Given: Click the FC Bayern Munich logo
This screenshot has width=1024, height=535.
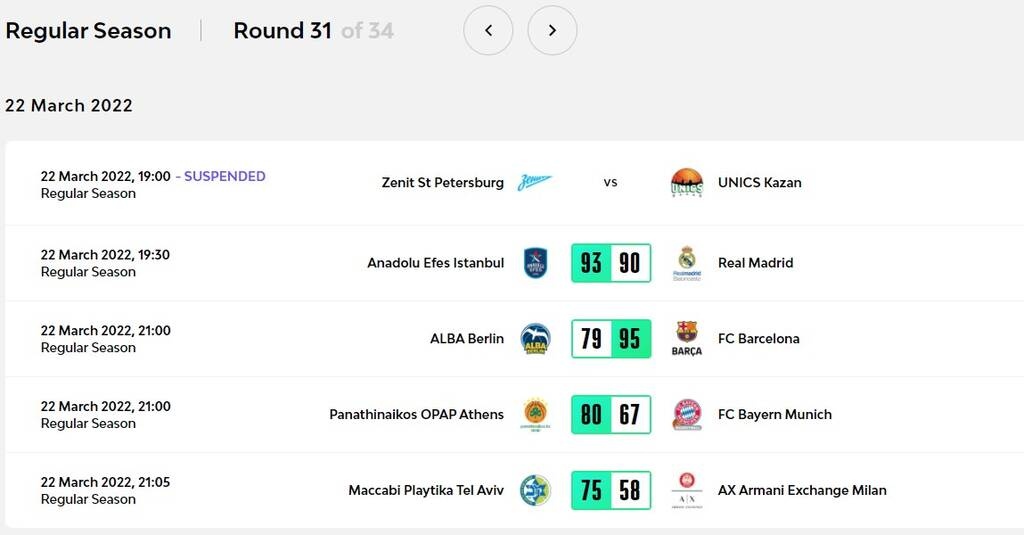Looking at the screenshot, I should pos(687,414).
